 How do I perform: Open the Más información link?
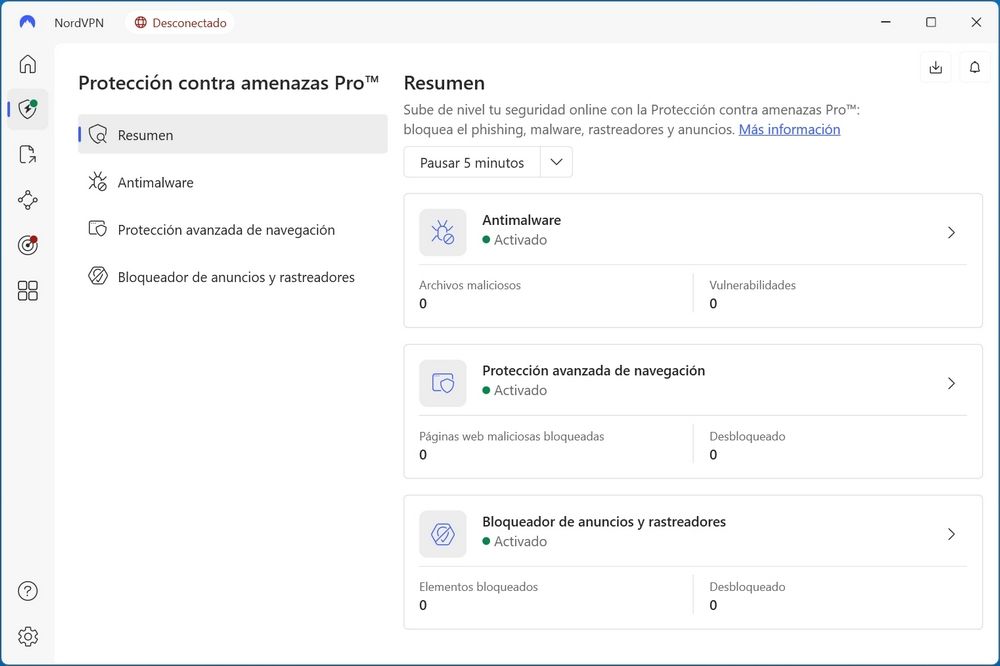click(789, 129)
